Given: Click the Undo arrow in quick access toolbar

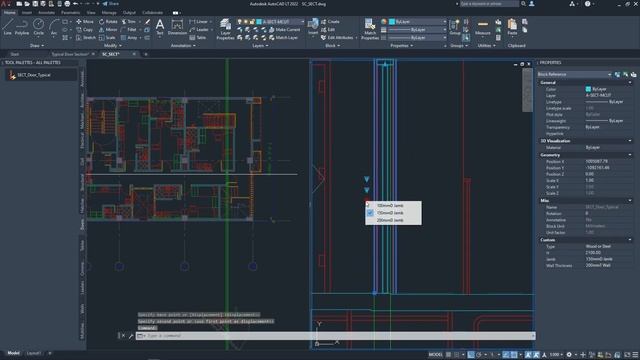Looking at the screenshot, I should (76, 4).
